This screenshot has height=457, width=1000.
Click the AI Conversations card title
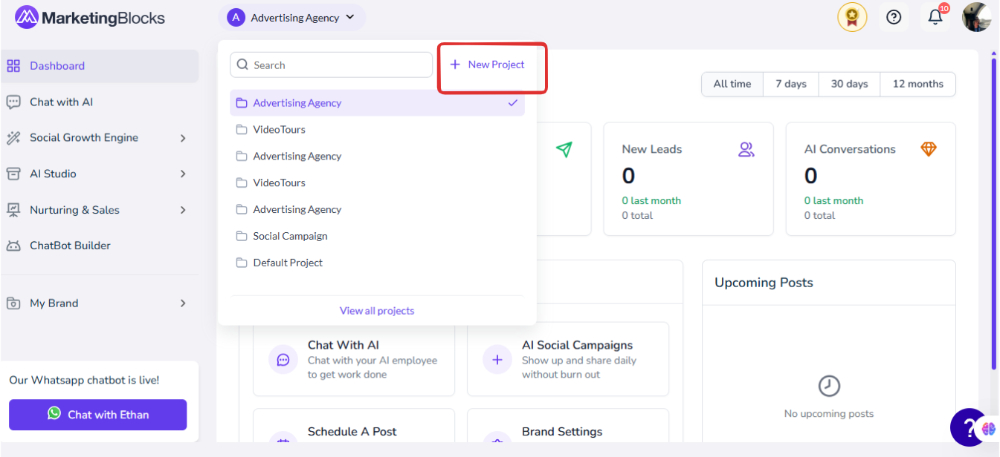(850, 149)
